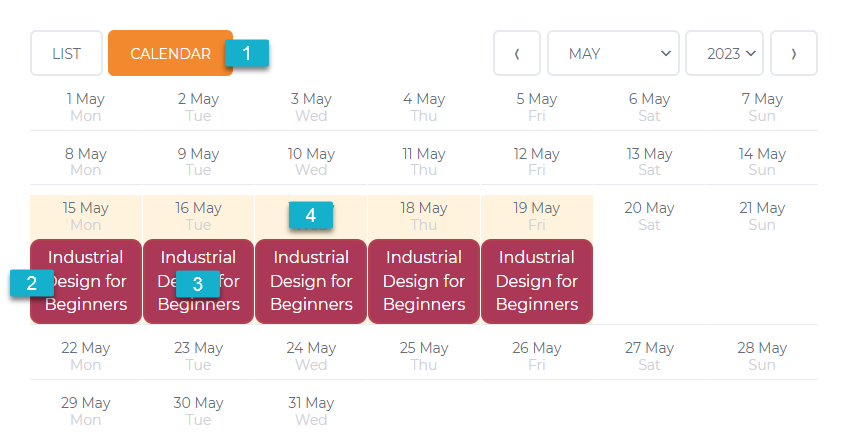Select the 10 May Wed date cell

pyautogui.click(x=311, y=161)
